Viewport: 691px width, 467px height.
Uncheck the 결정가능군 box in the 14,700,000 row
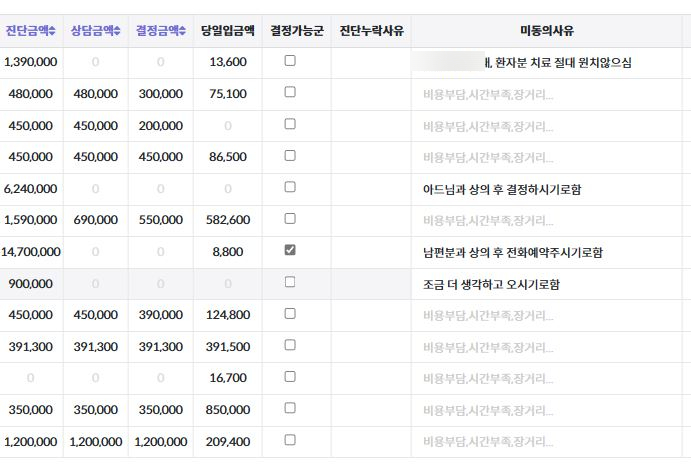coord(290,251)
